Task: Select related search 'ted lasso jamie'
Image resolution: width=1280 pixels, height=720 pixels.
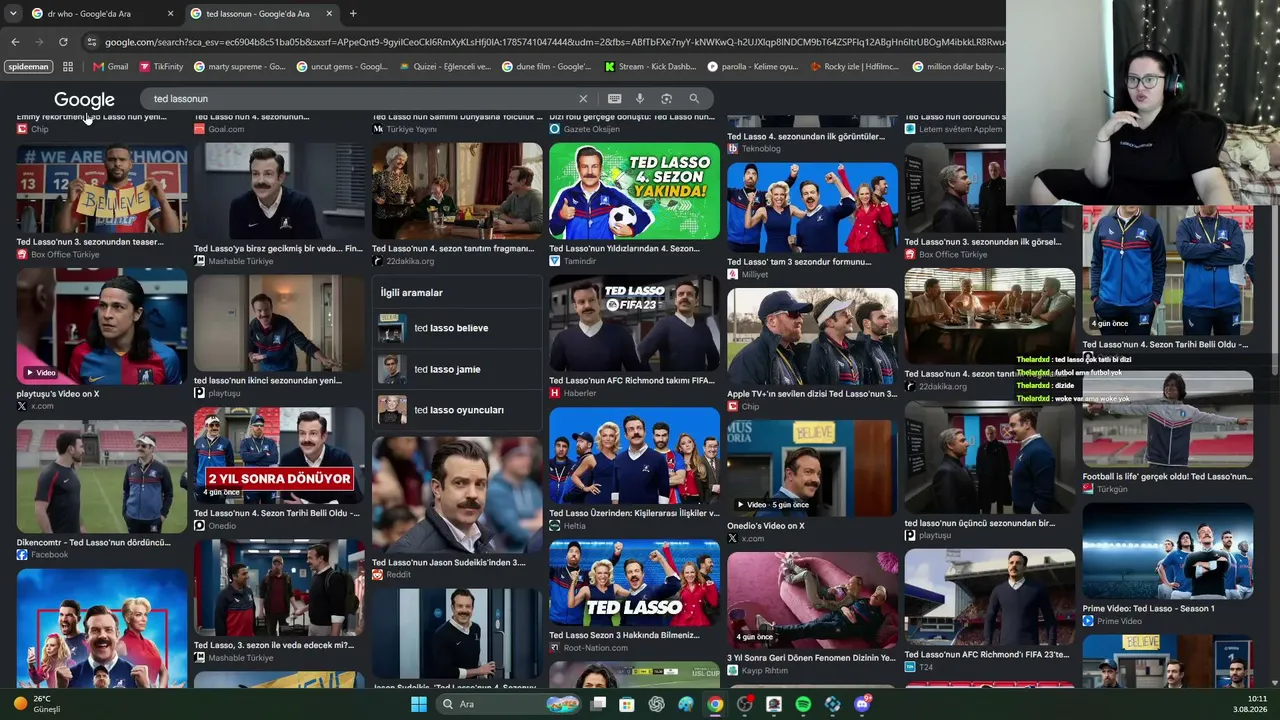Action: click(457, 369)
